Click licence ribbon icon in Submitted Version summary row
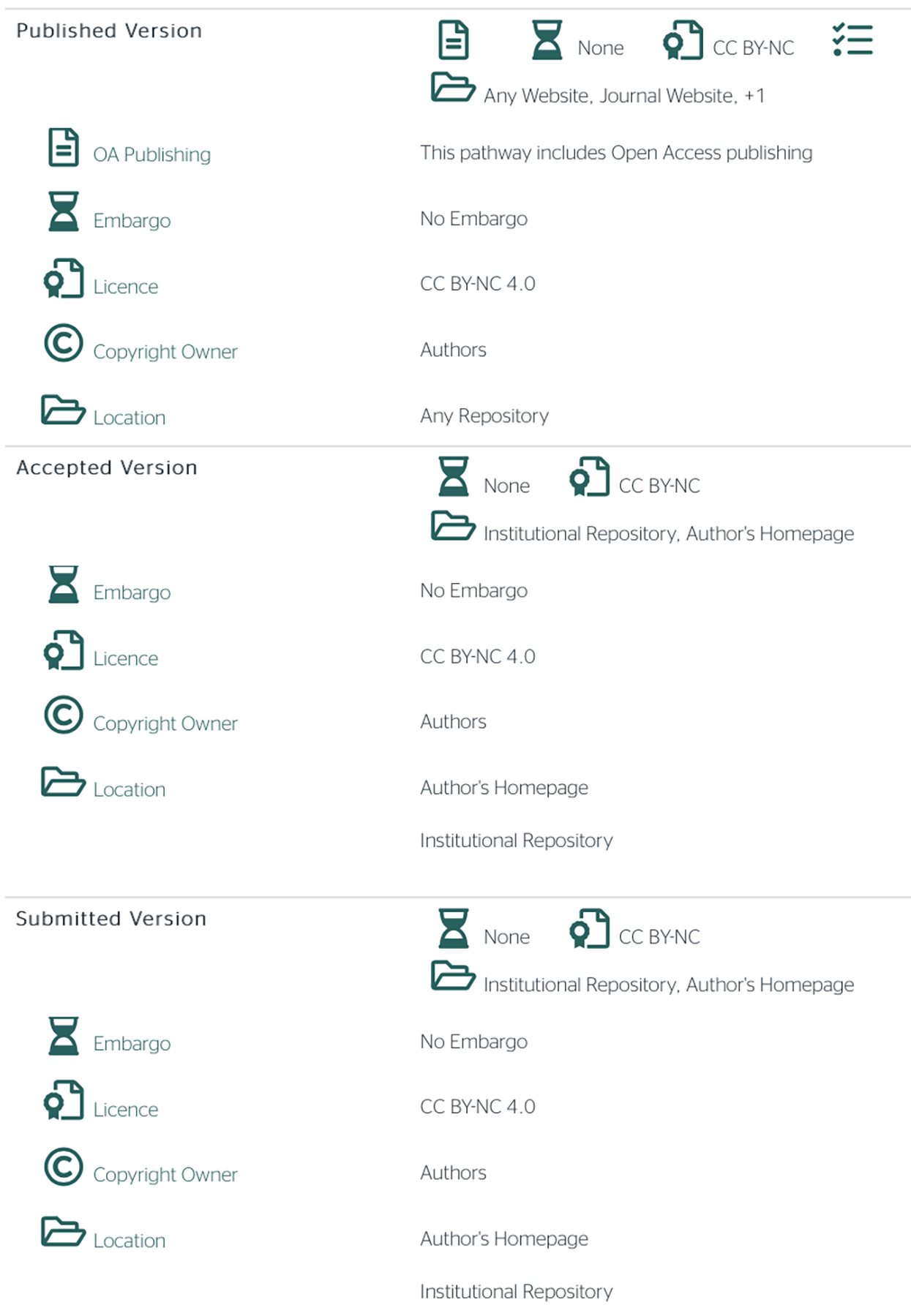The height and width of the screenshot is (1316, 911). (589, 929)
